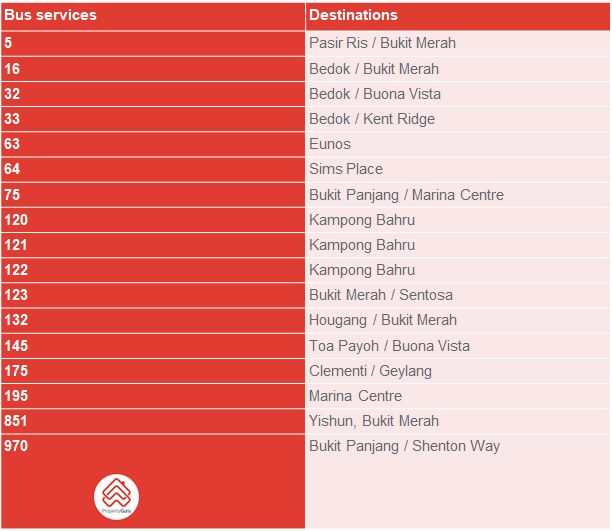Select the Destinations column header

pyautogui.click(x=353, y=15)
